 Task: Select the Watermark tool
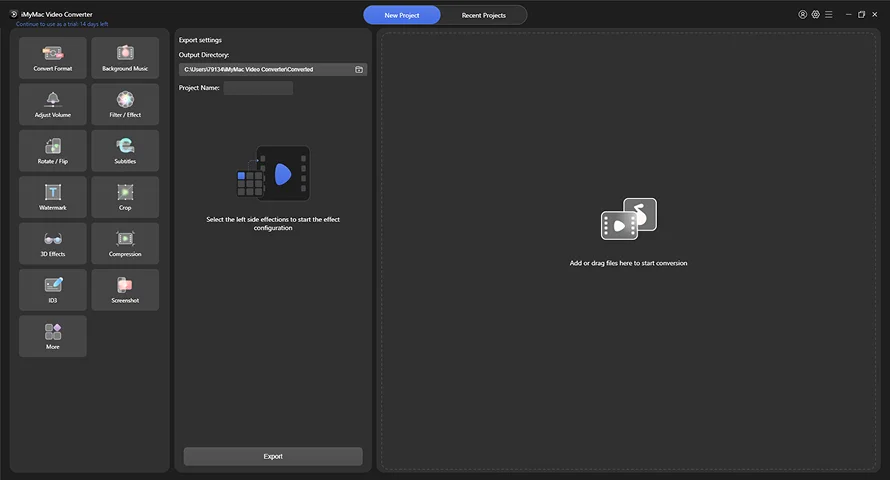coord(53,197)
